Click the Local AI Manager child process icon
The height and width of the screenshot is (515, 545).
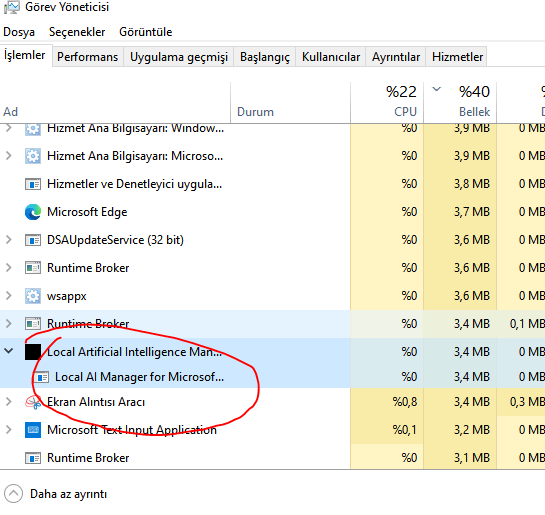pos(41,377)
